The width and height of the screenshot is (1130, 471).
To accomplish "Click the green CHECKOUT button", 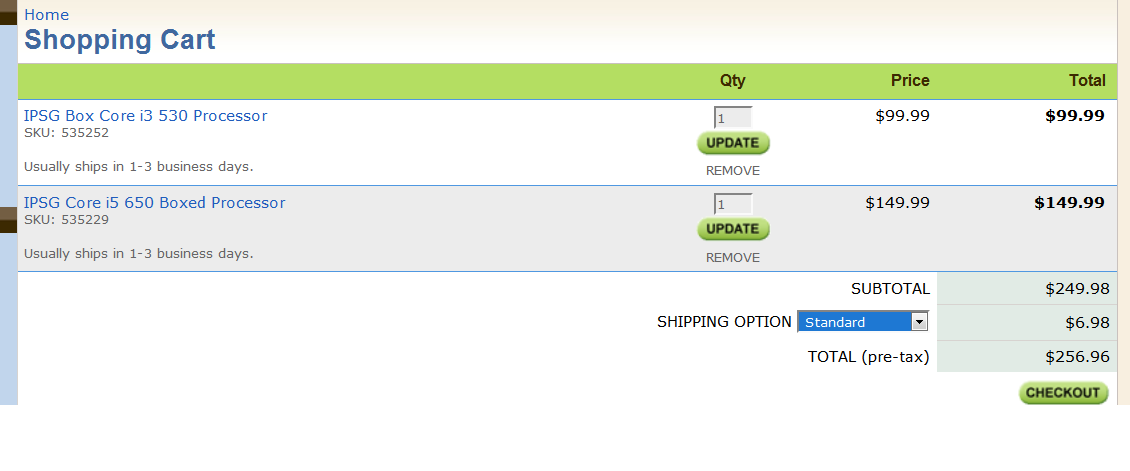I will click(1063, 392).
